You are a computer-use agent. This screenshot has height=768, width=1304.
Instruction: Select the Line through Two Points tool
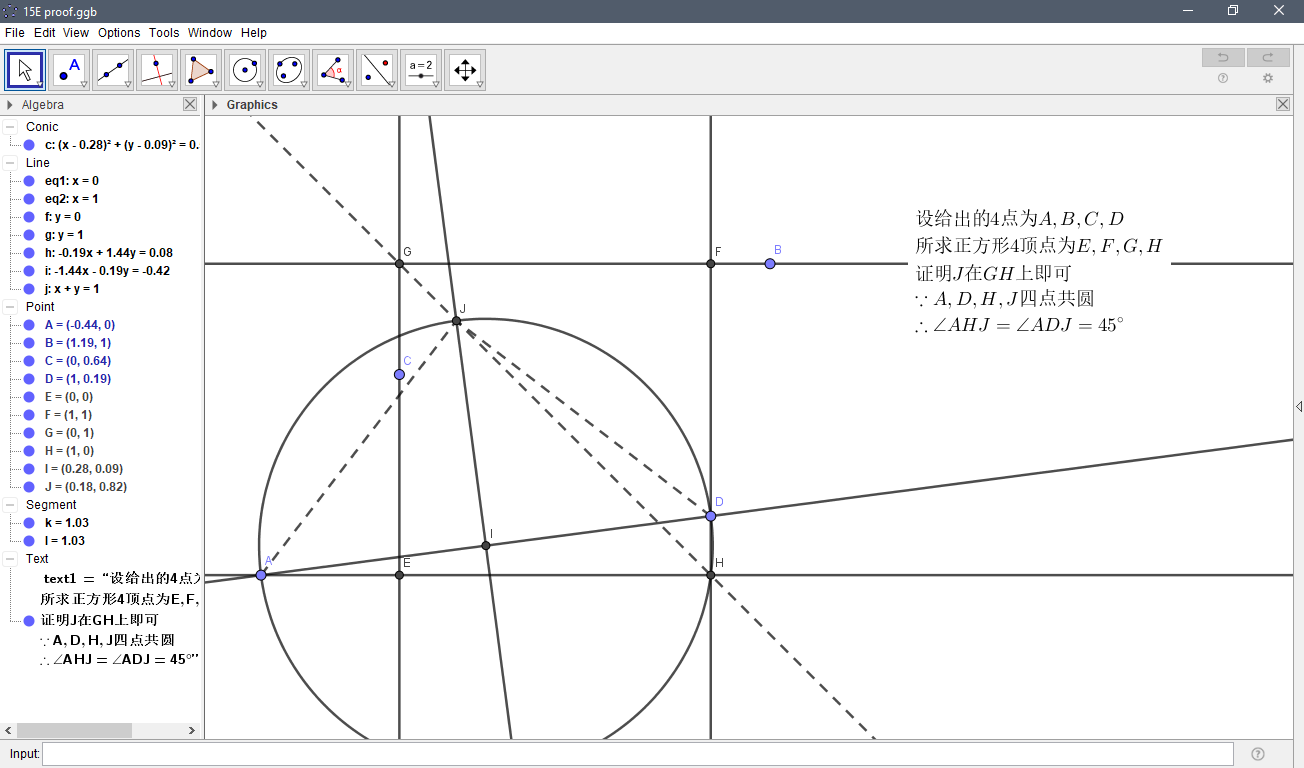[x=112, y=69]
